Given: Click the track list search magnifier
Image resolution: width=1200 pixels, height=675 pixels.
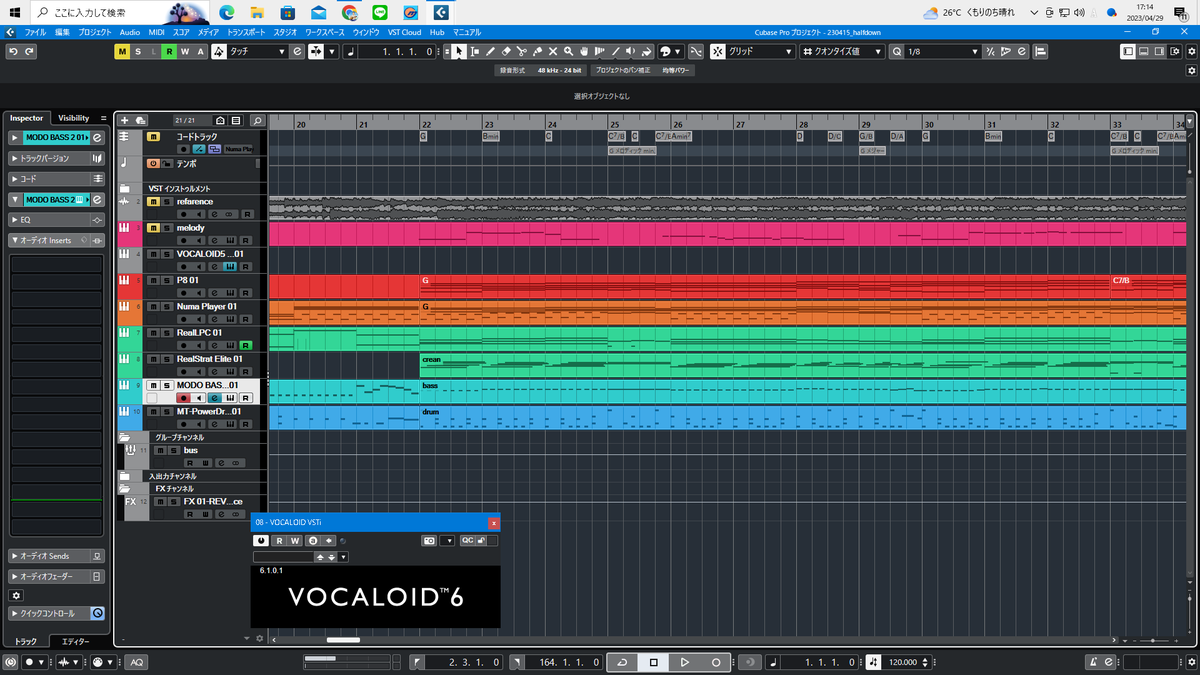Looking at the screenshot, I should pyautogui.click(x=258, y=119).
